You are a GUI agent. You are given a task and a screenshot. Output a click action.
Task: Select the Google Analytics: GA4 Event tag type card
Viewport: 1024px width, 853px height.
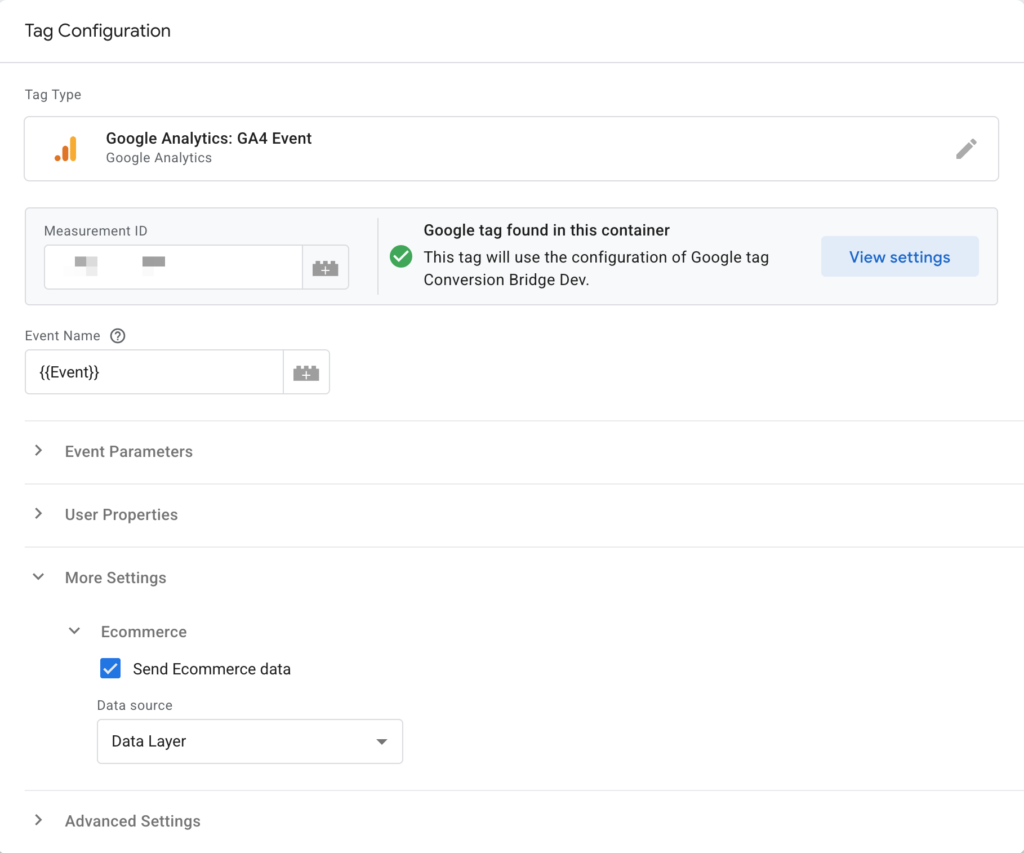(x=511, y=149)
